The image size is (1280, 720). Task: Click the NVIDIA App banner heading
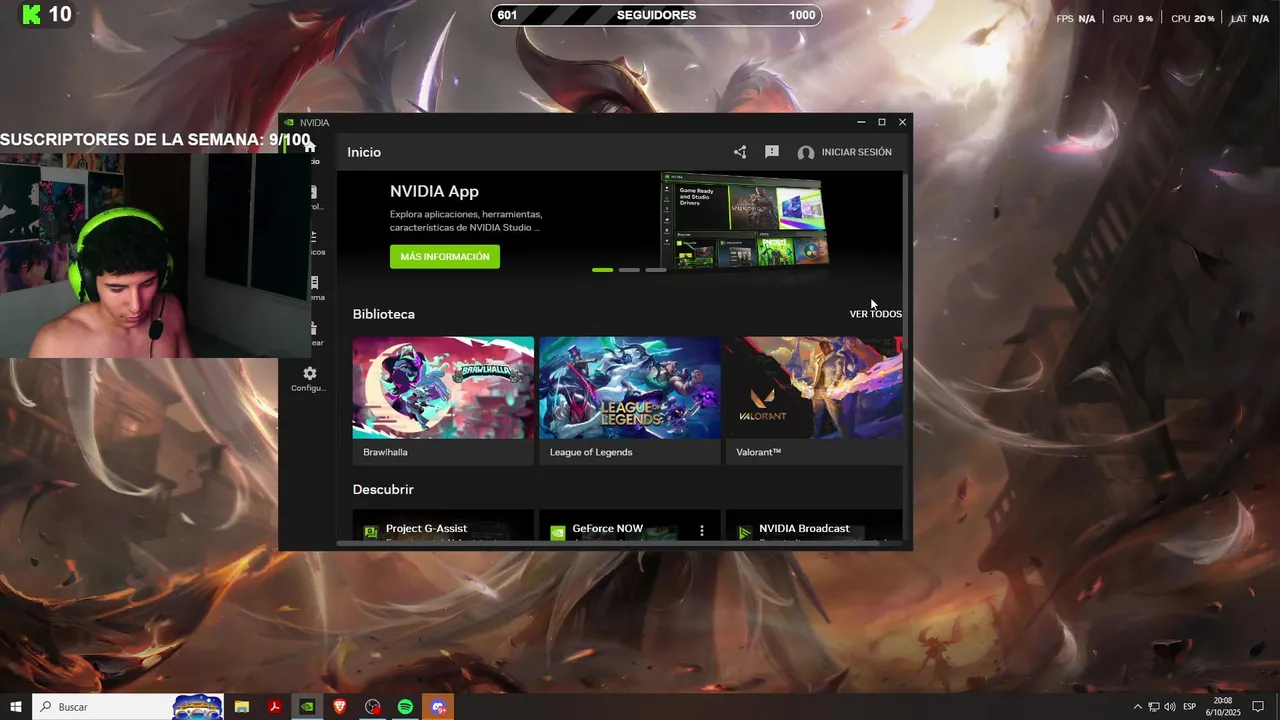coord(434,192)
